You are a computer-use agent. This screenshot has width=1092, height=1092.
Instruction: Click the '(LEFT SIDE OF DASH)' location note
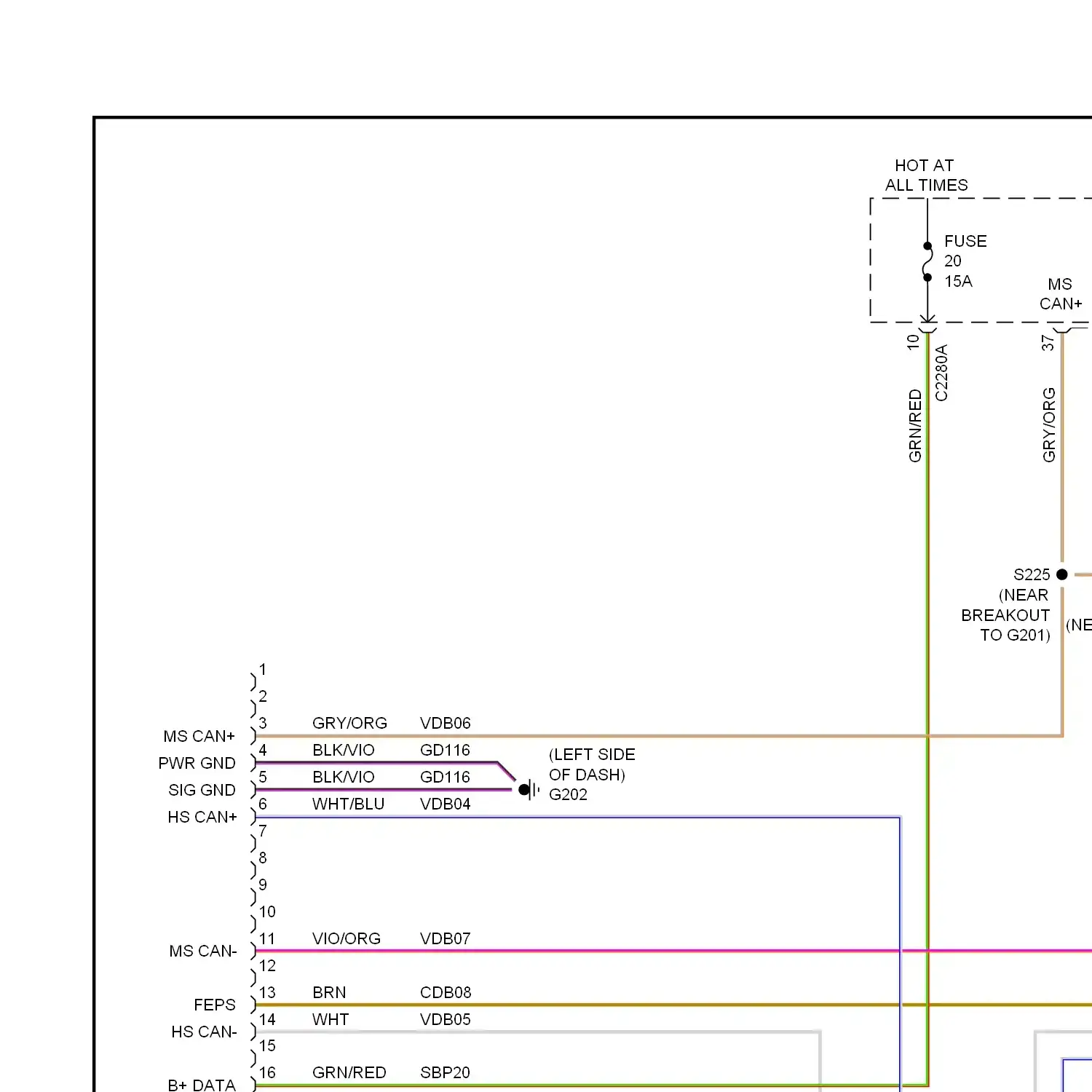point(592,764)
